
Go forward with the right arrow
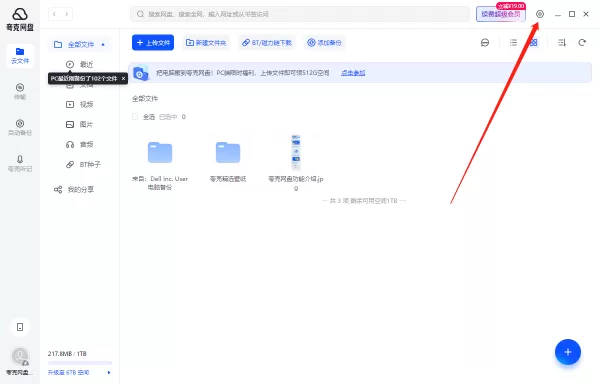click(x=67, y=14)
